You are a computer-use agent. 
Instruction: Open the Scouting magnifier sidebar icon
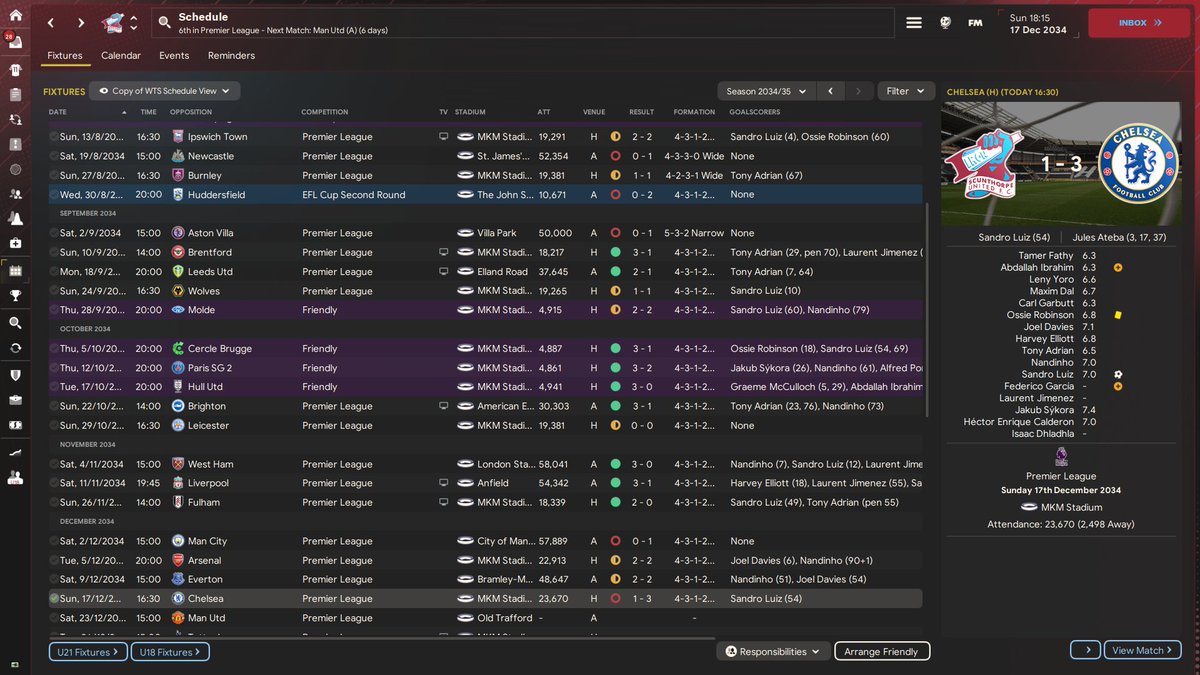coord(15,323)
